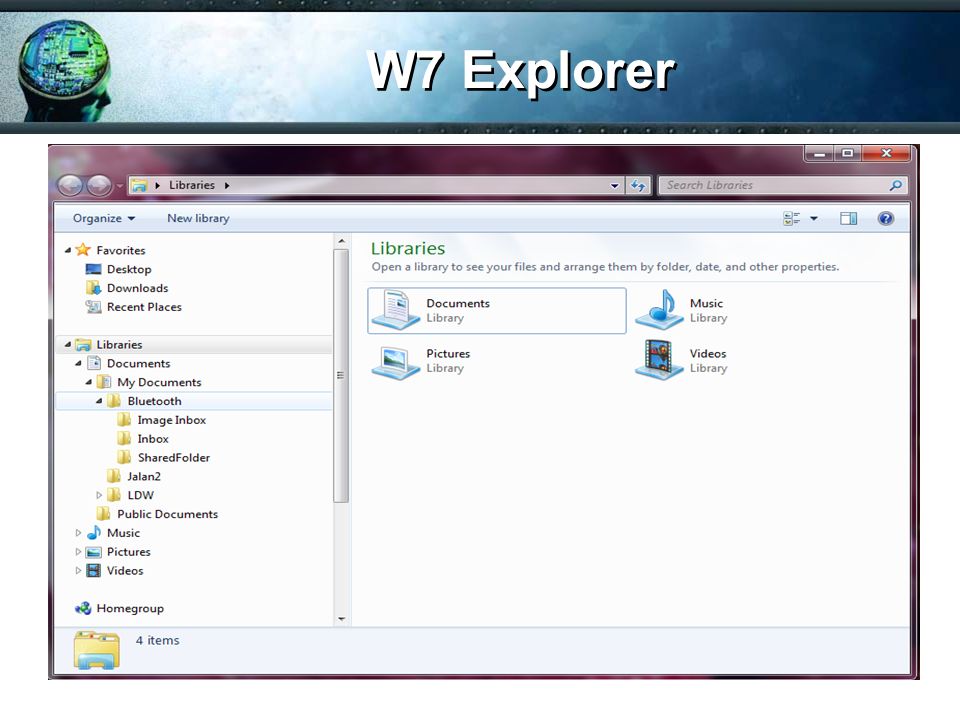960x720 pixels.
Task: Expand the Pictures library node
Action: pyautogui.click(x=78, y=552)
